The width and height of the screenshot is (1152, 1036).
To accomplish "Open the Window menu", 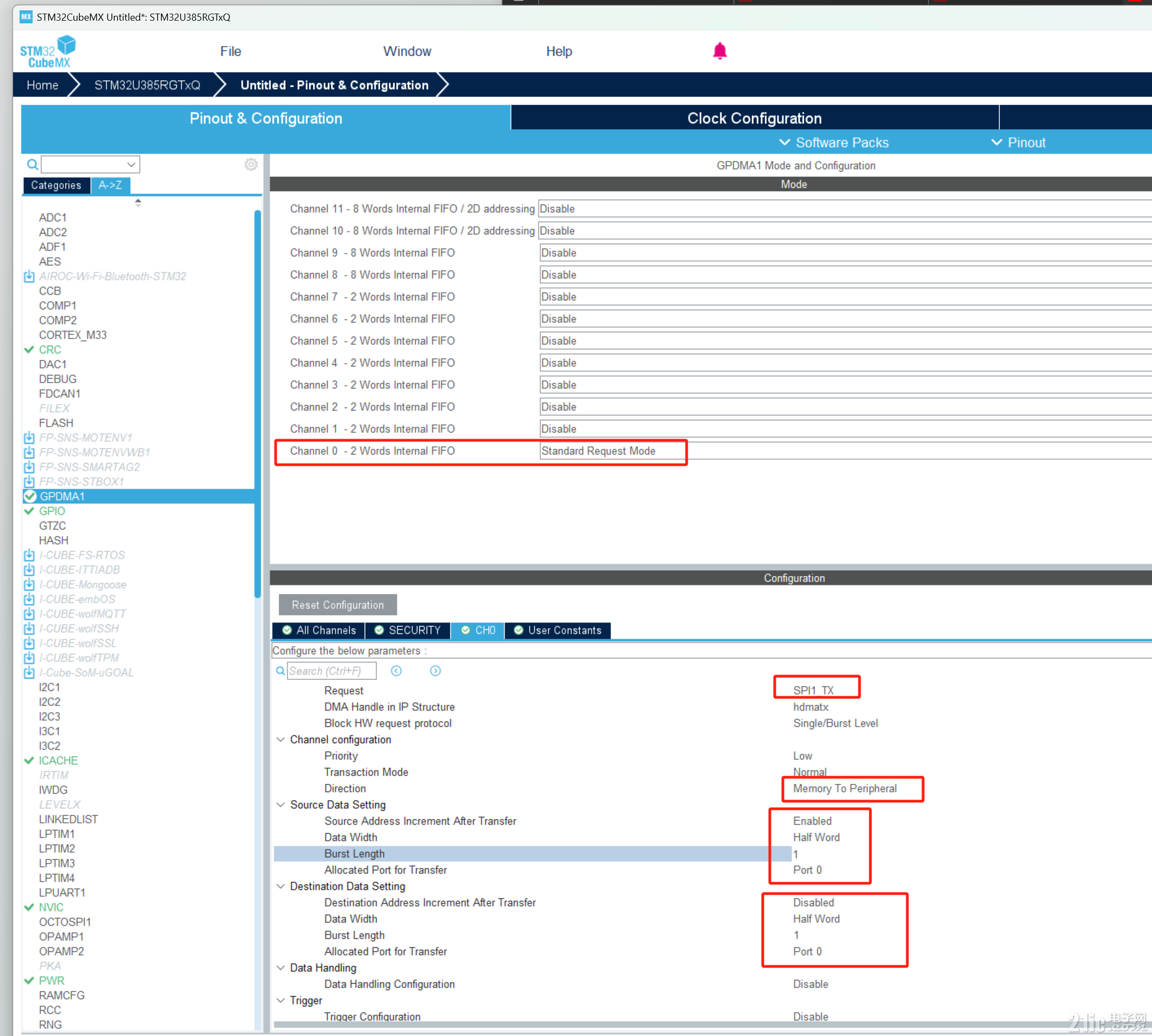I will 407,51.
